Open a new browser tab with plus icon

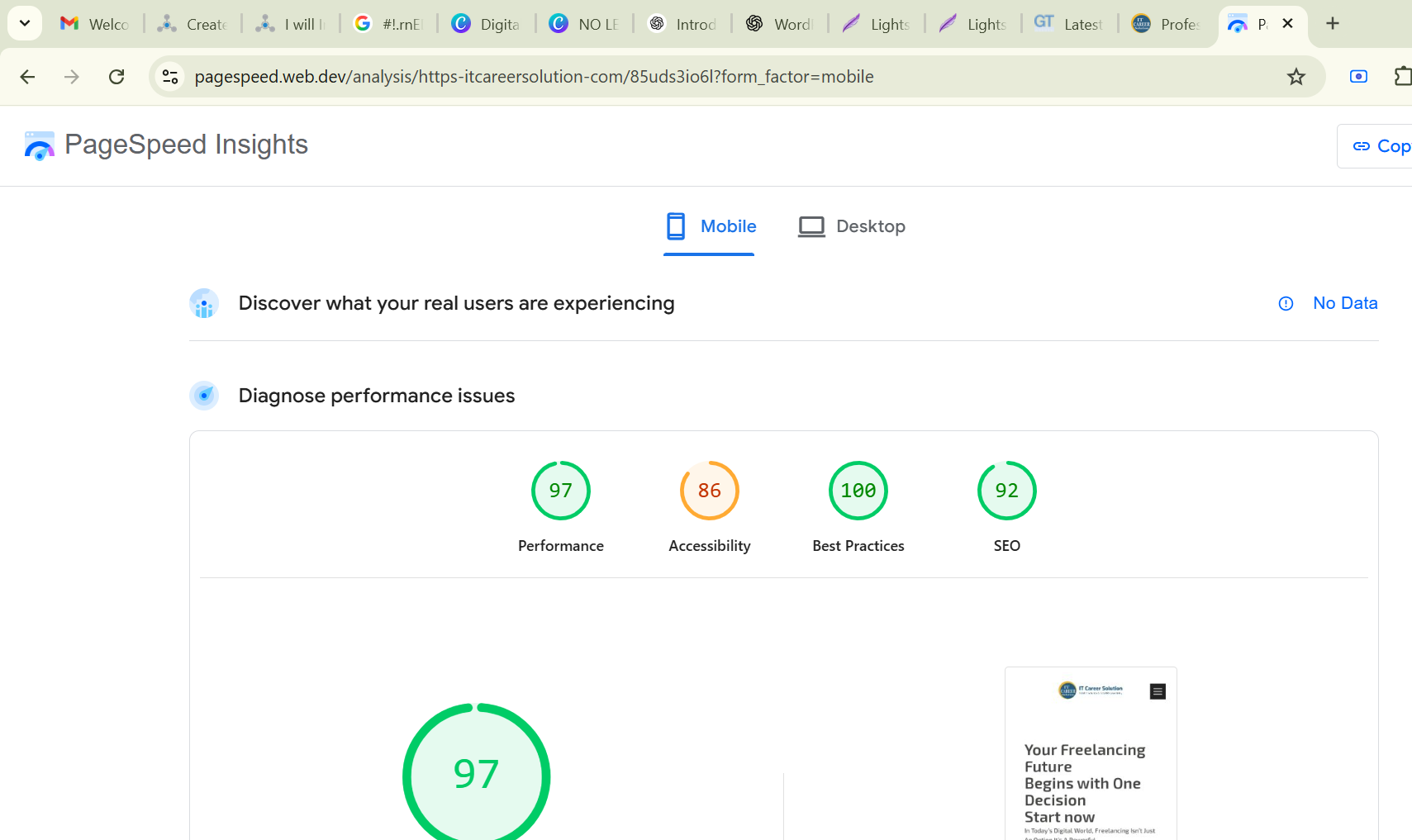1332,23
